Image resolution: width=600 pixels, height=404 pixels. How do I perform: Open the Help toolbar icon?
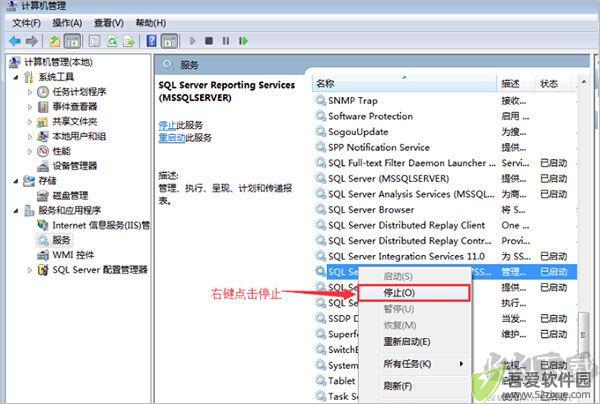(152, 41)
